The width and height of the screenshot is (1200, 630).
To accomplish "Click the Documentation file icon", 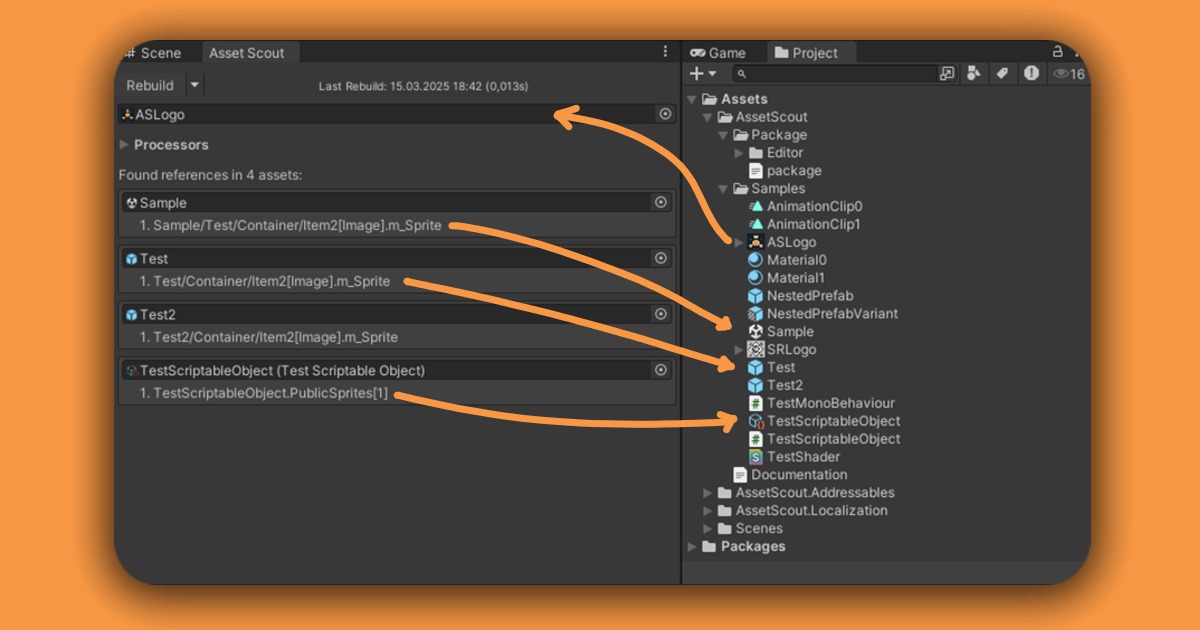I will tap(740, 475).
